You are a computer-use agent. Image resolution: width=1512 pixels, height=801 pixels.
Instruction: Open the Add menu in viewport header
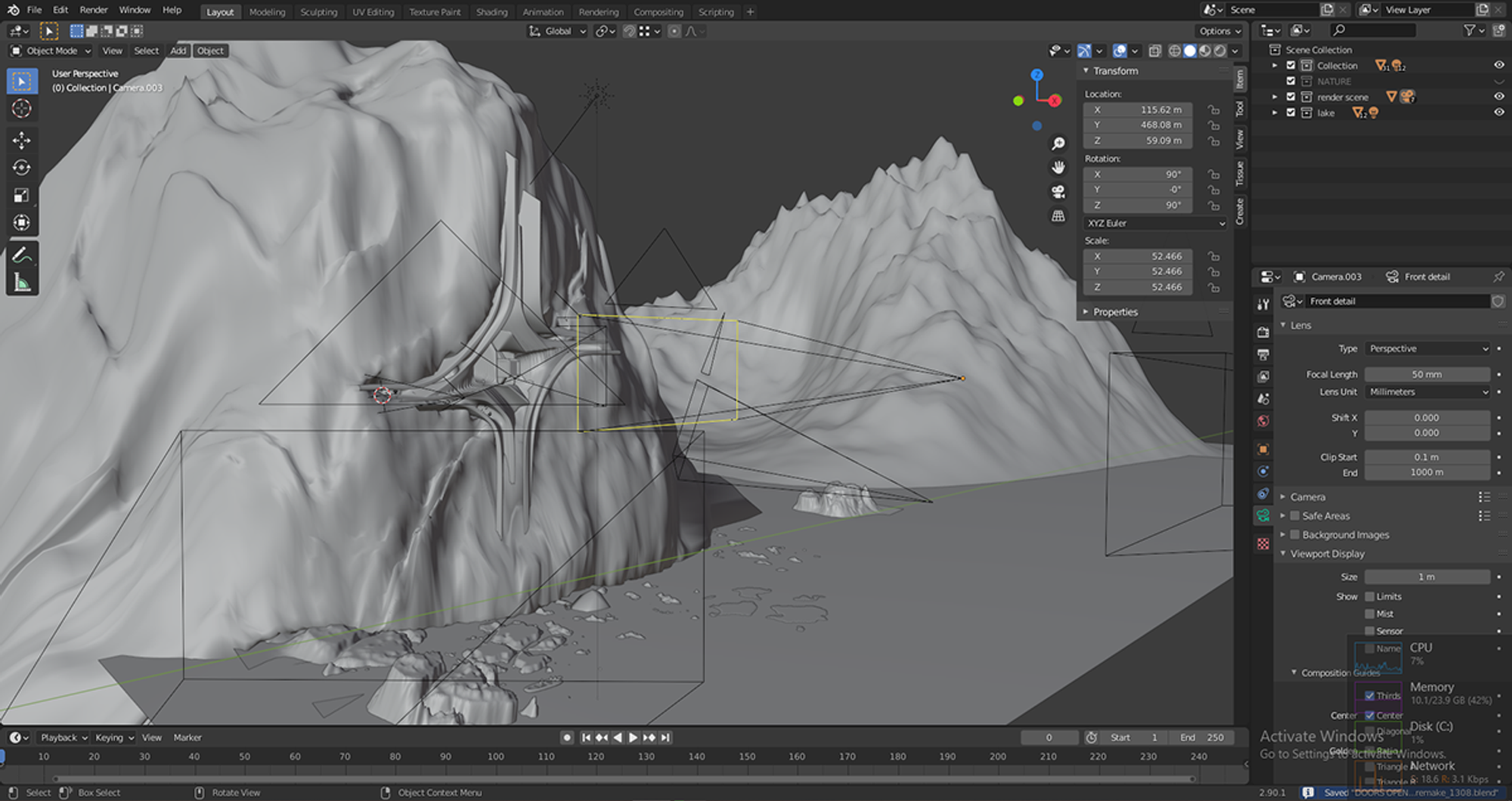pos(178,51)
